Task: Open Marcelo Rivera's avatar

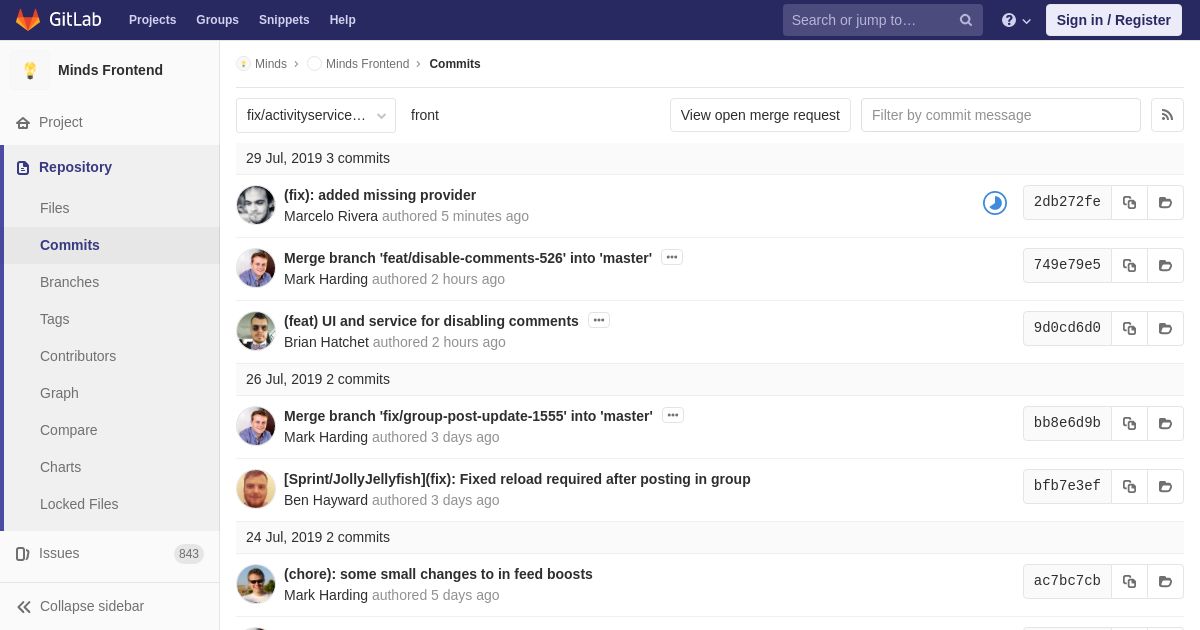Action: click(256, 205)
